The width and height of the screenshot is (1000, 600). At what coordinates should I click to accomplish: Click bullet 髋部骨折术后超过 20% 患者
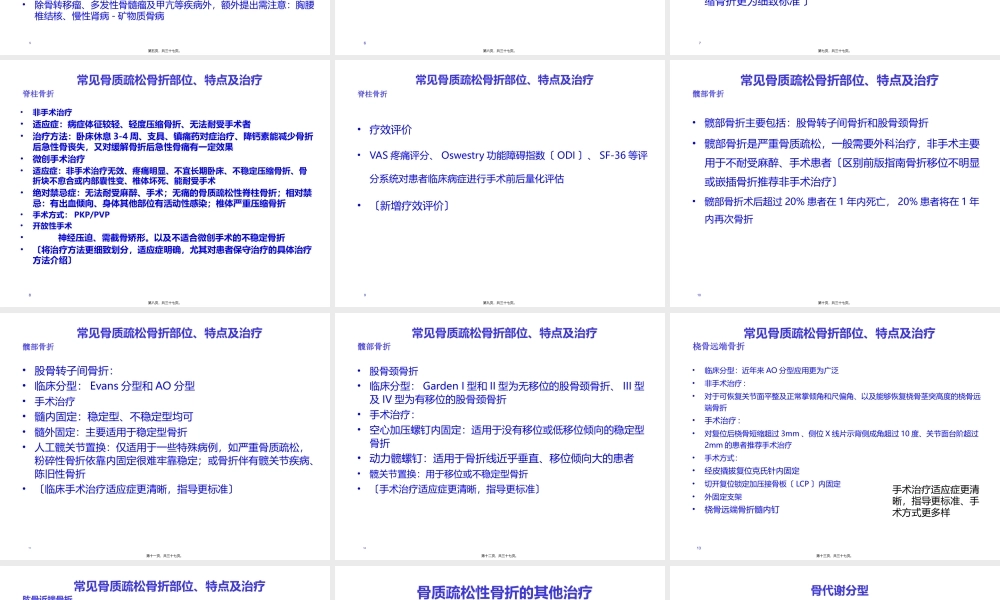pyautogui.click(x=842, y=210)
